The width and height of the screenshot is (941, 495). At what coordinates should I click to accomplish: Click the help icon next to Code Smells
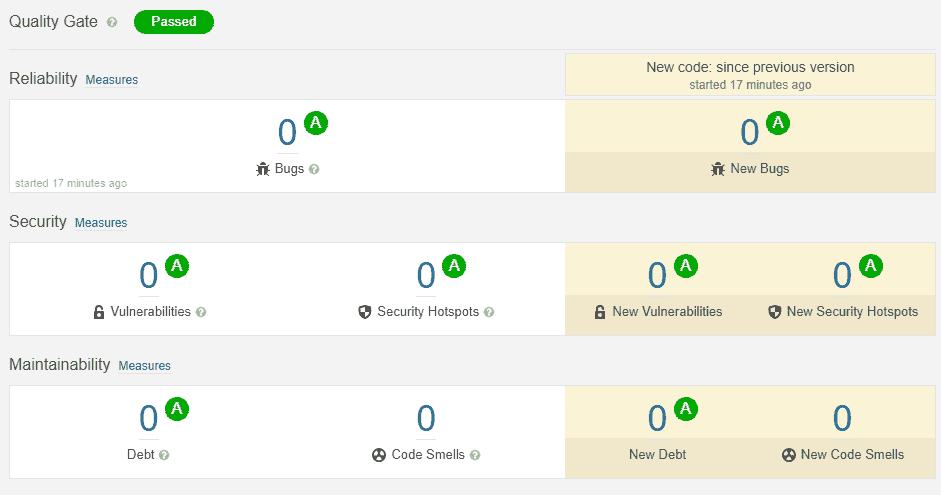(x=475, y=455)
